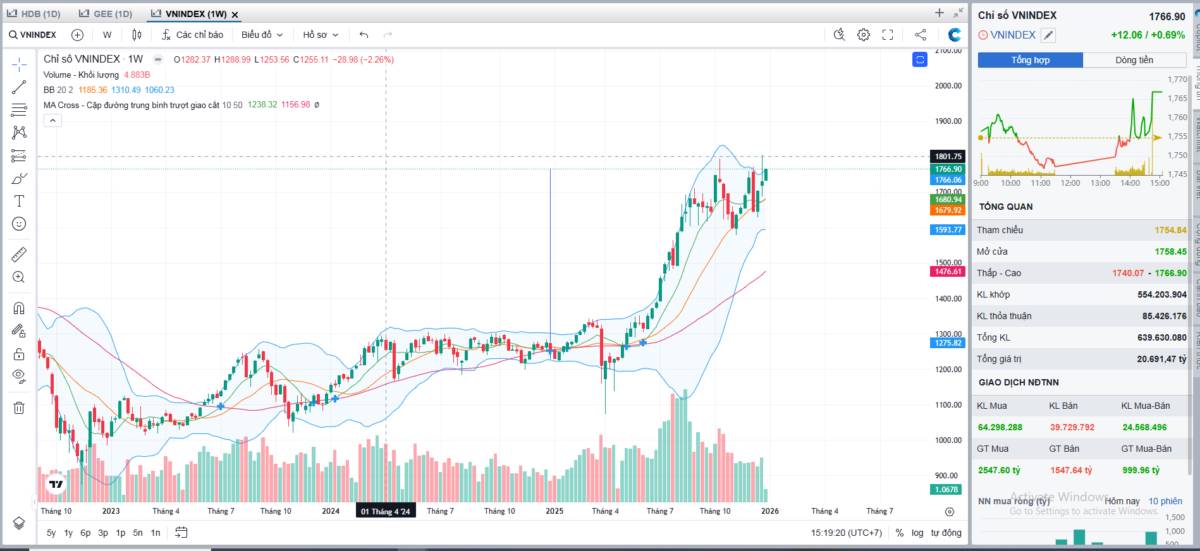Toggle percent scale button
1200x551 pixels.
point(899,533)
